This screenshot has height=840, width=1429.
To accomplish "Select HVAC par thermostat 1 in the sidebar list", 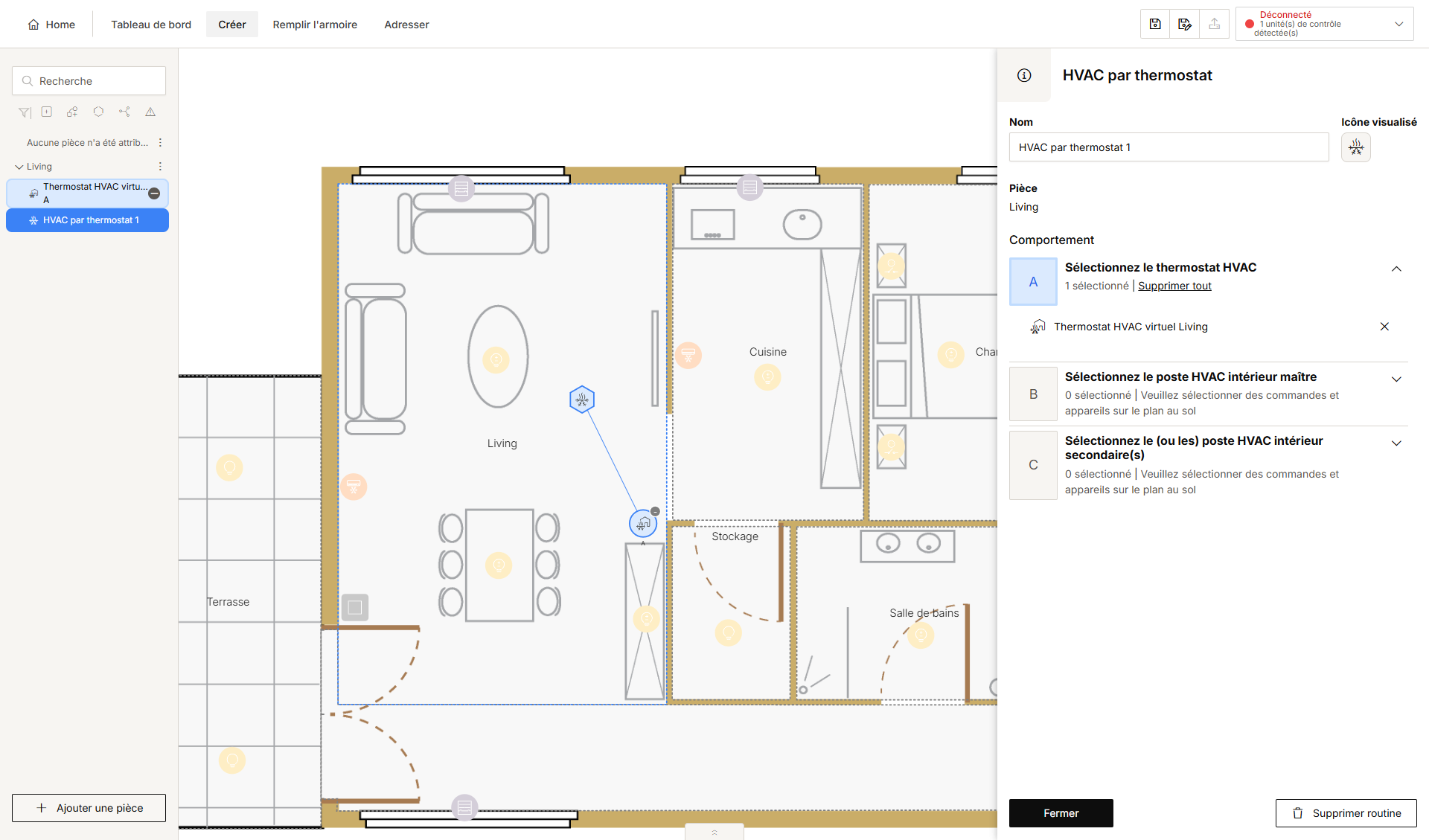I will coord(87,220).
